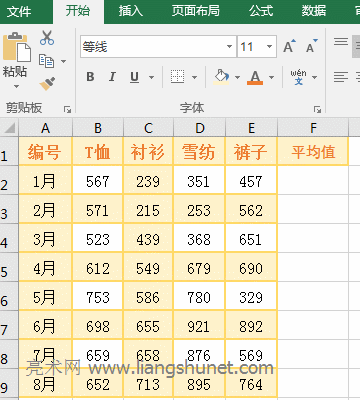This screenshot has height=400, width=360.
Task: Click the Copy icon in clipboard group
Action: [46, 61]
